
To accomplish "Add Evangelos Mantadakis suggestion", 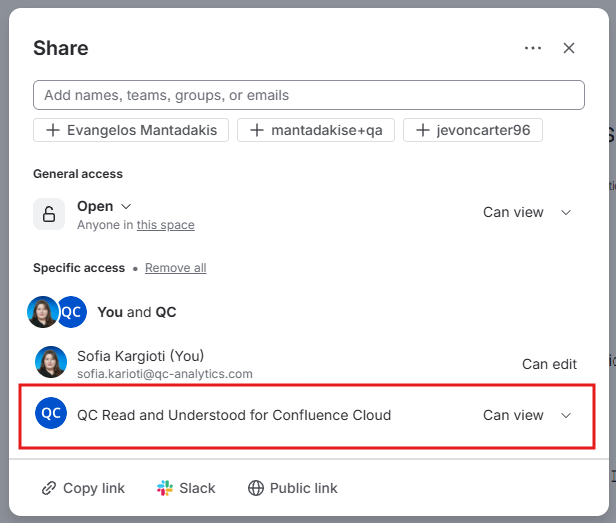I will pos(131,130).
